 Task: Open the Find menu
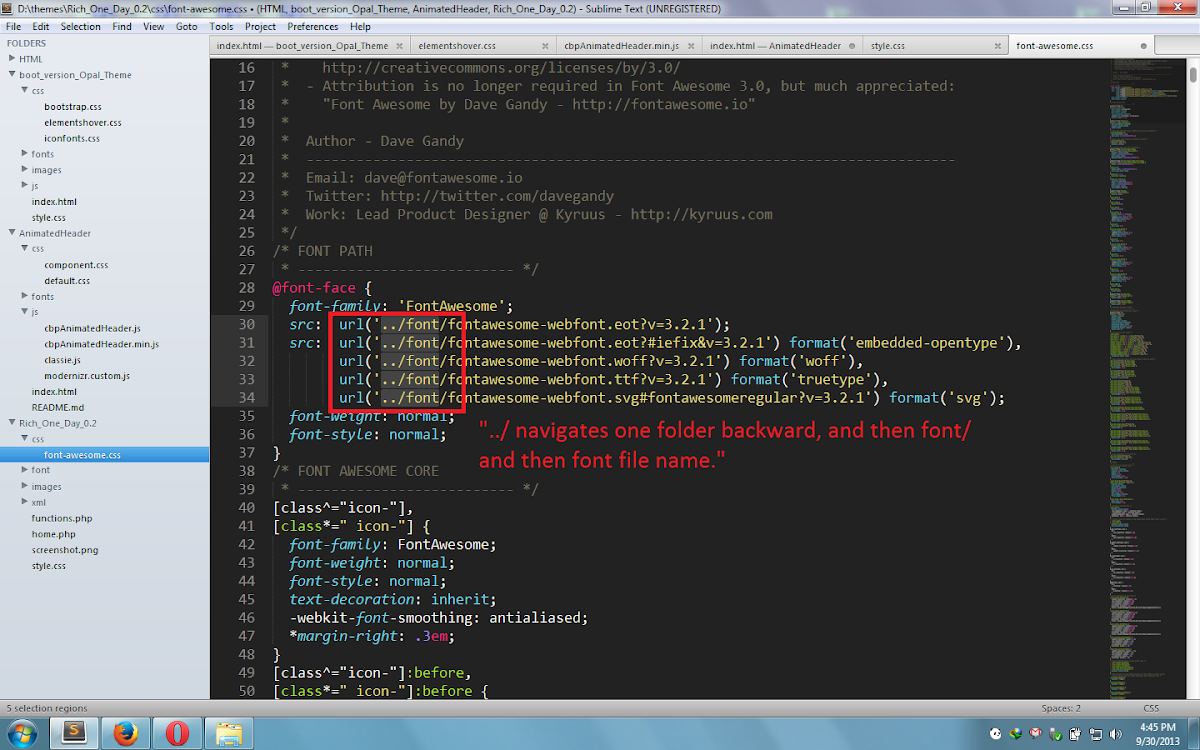point(122,27)
